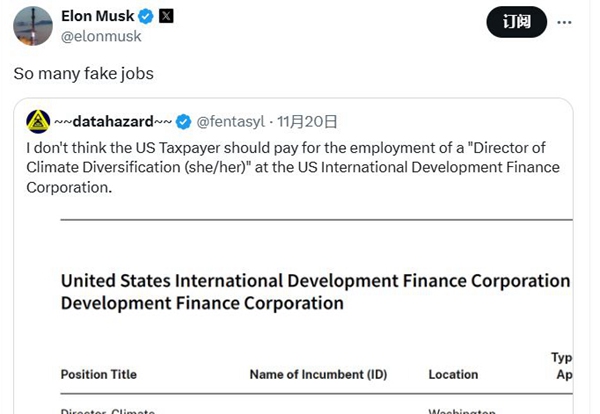The width and height of the screenshot is (600, 414).
Task: Click the "Position Title" column header
Action: (99, 374)
